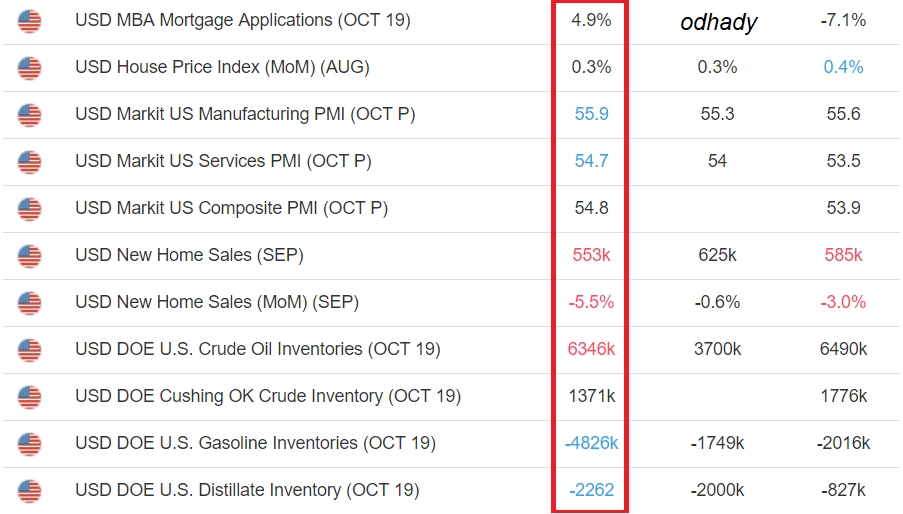The height and width of the screenshot is (514, 903).
Task: Open the New Home Sales (MoM) entry
Action: (x=217, y=302)
